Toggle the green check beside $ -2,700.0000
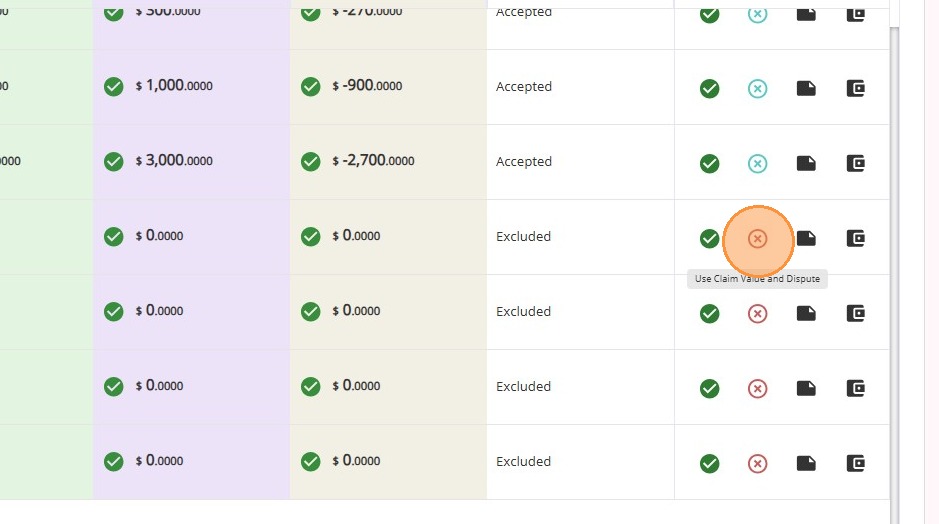Image resolution: width=939 pixels, height=524 pixels. click(311, 161)
